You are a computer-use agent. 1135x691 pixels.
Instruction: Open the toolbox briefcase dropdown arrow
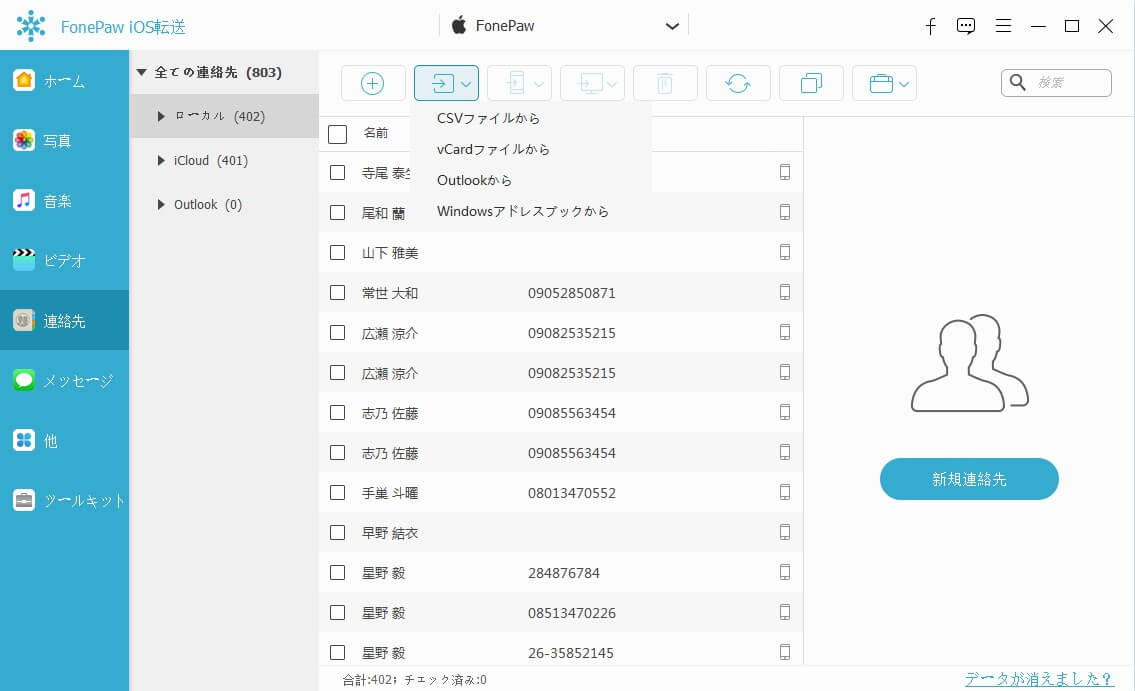pos(904,84)
